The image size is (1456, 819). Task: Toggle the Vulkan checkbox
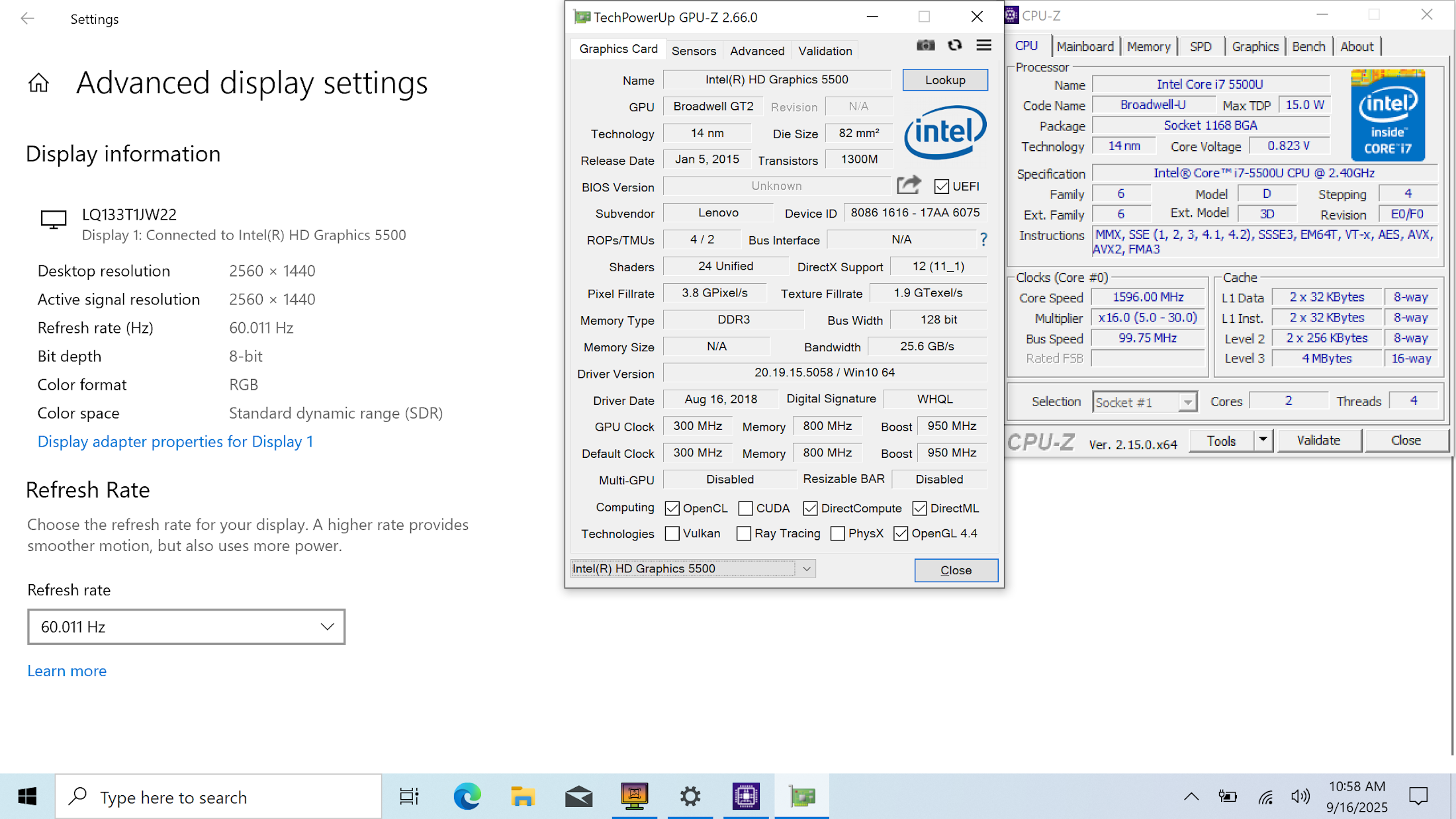pos(672,533)
